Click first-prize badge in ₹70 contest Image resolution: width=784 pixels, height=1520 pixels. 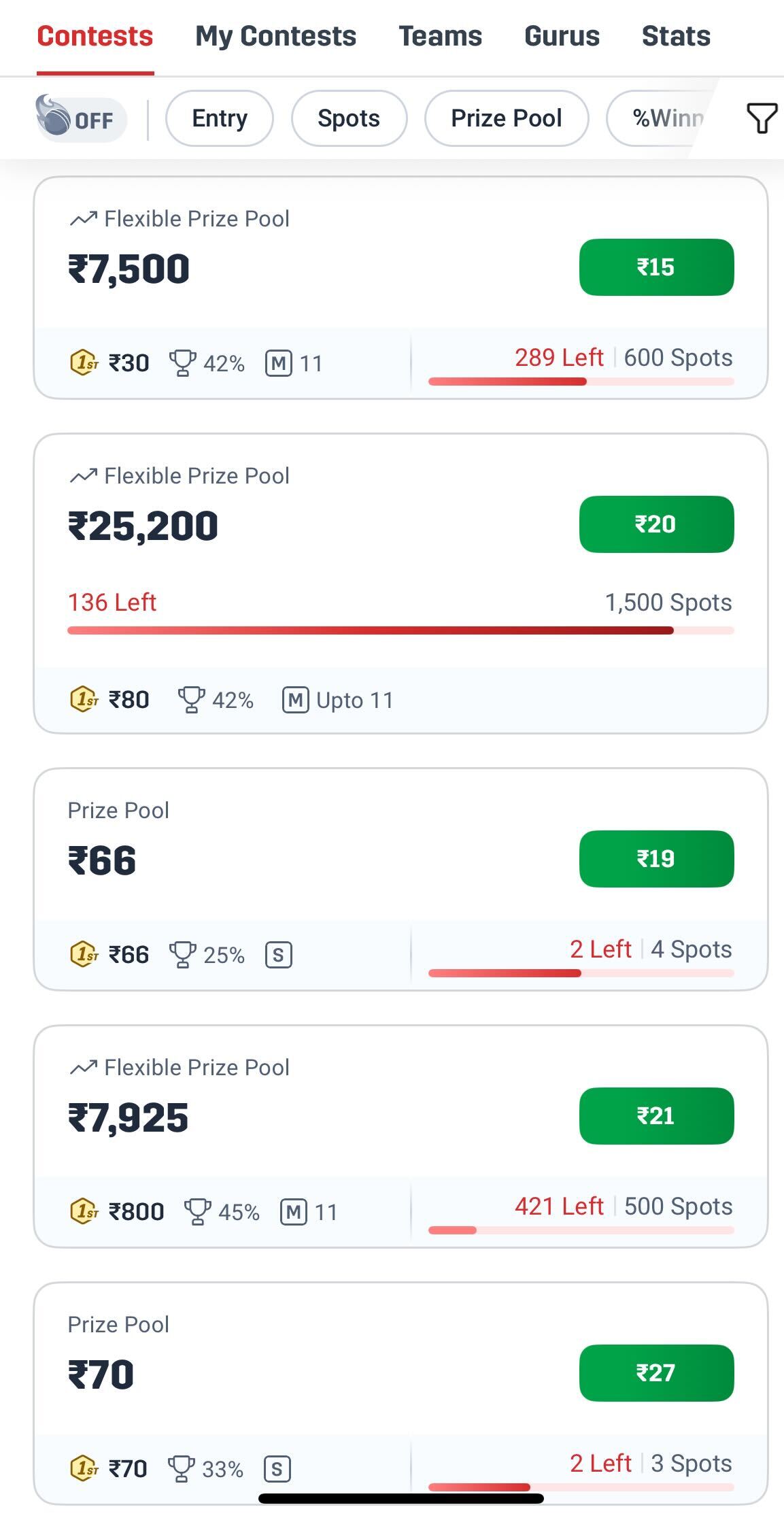[84, 1468]
